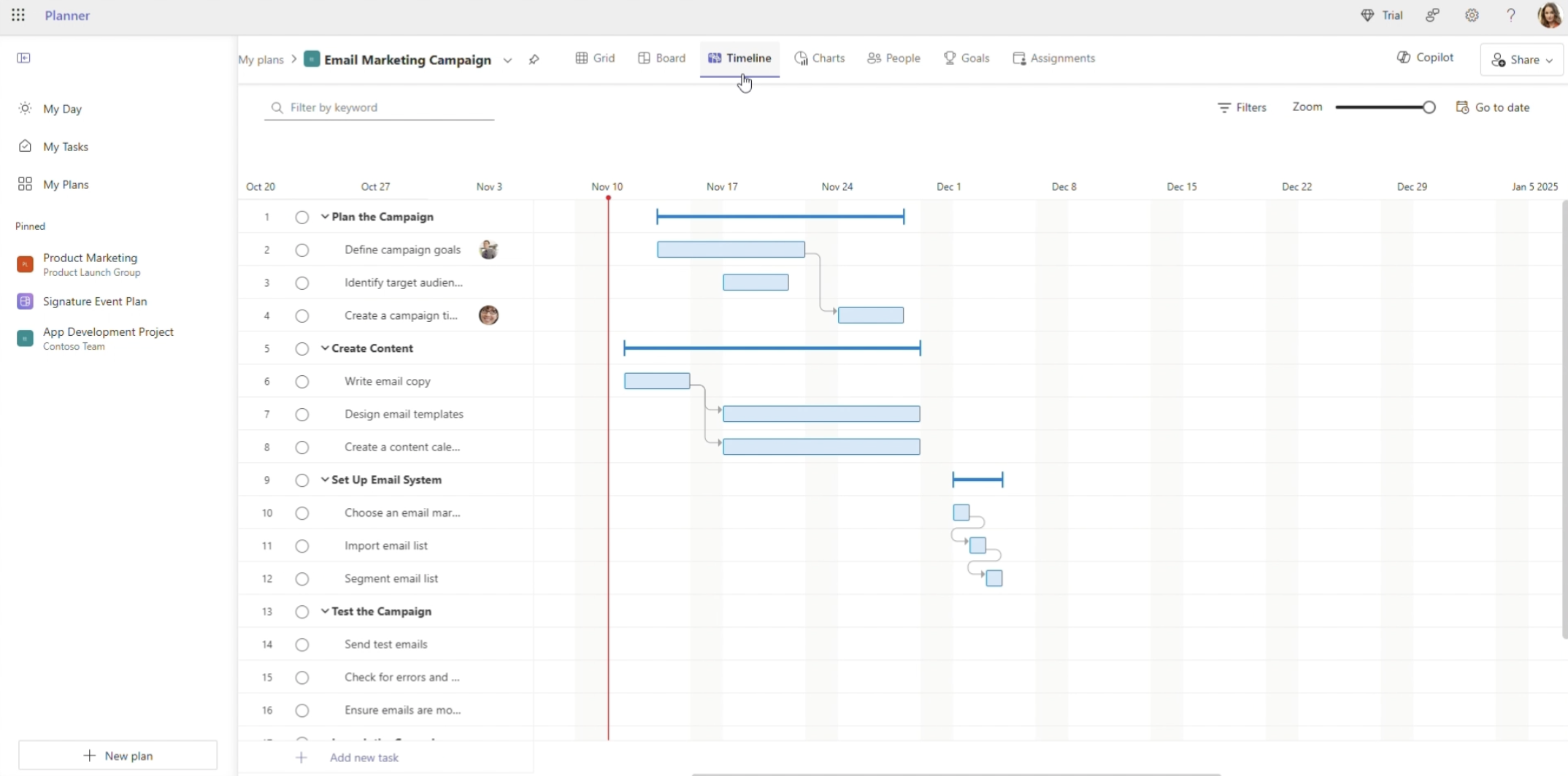Collapse the Set Up Email System group
The width and height of the screenshot is (1568, 776).
(325, 480)
